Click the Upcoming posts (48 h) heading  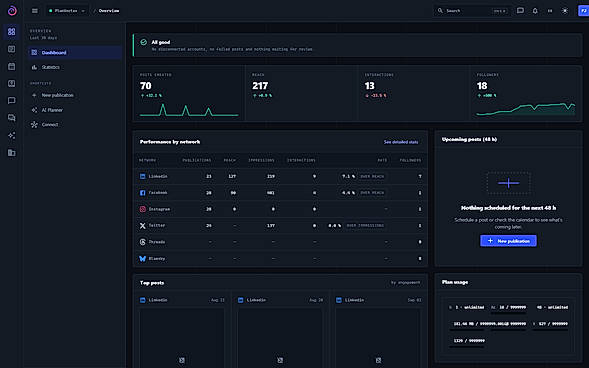(469, 139)
